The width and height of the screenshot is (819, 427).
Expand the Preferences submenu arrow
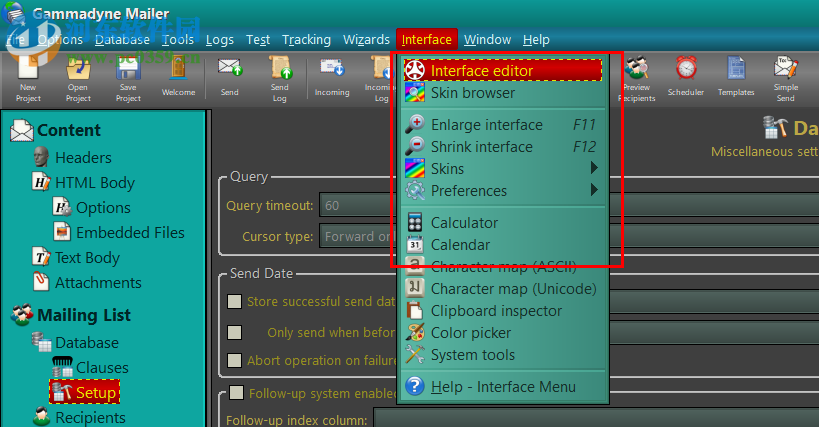(x=594, y=189)
